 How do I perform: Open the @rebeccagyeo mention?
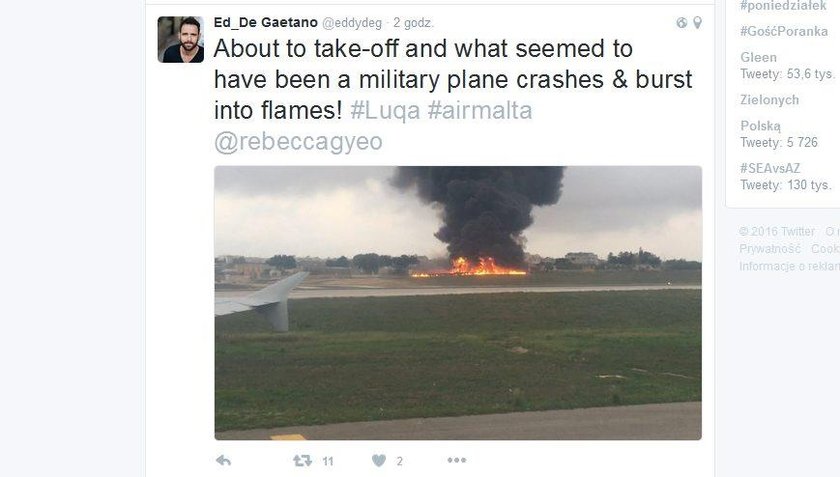[x=298, y=142]
